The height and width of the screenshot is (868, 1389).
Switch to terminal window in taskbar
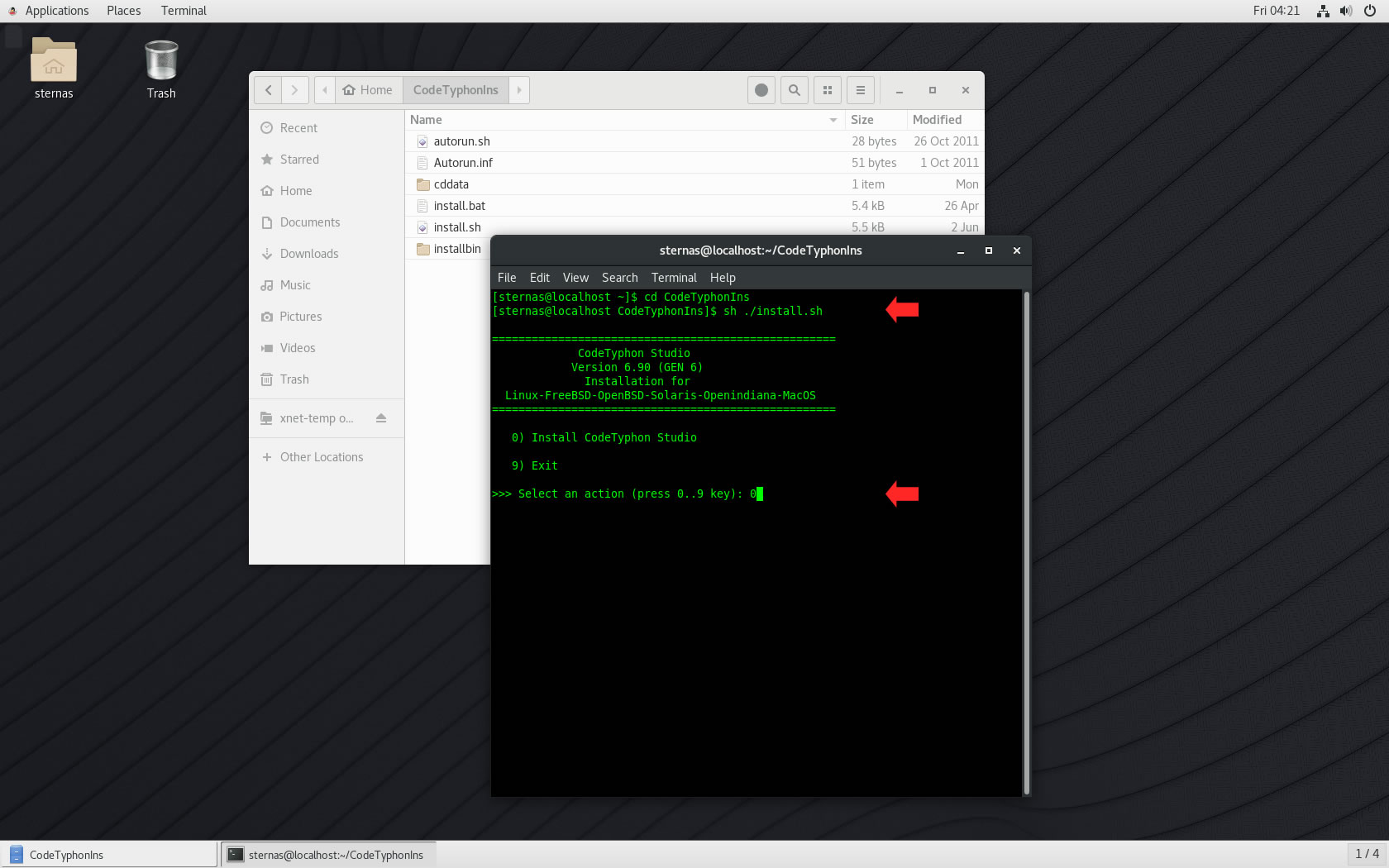tap(328, 855)
